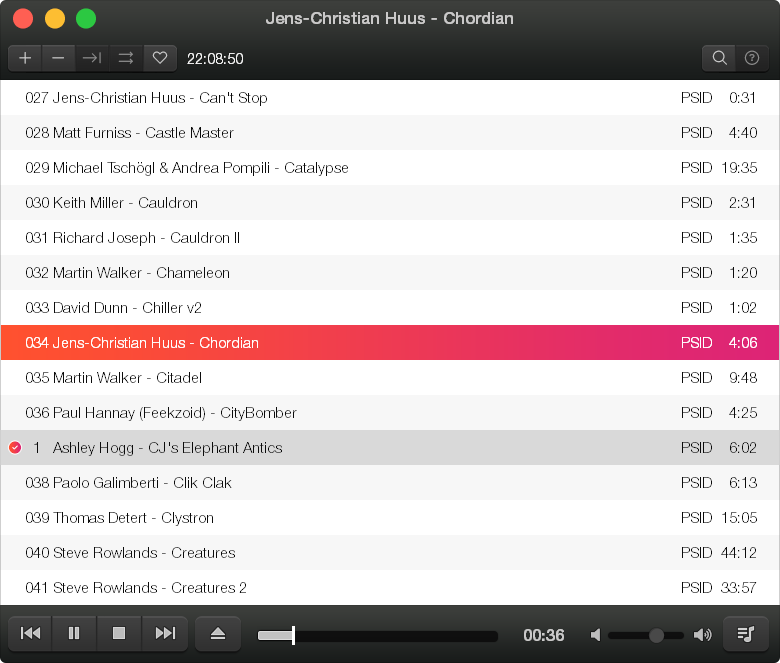Screen dimensions: 780x663
Task: Toggle the playlist view icon
Action: pyautogui.click(x=745, y=633)
